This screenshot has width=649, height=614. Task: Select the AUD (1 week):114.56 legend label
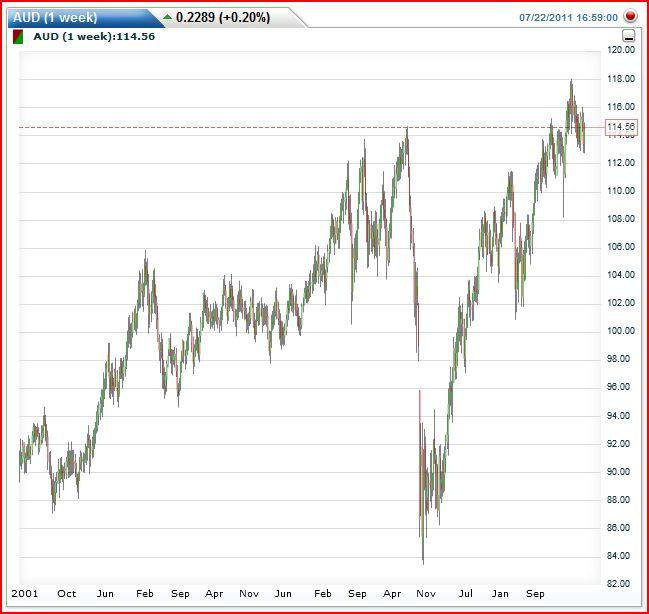(x=95, y=37)
